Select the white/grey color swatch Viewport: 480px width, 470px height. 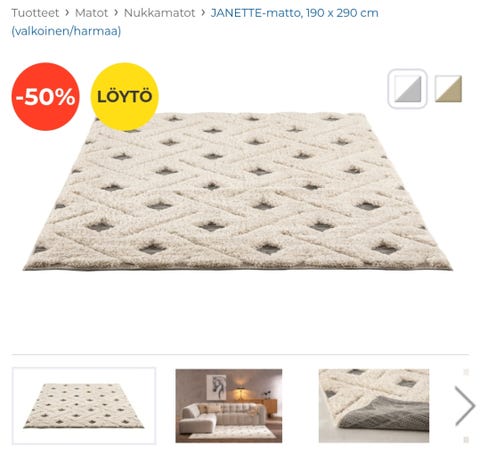click(407, 89)
